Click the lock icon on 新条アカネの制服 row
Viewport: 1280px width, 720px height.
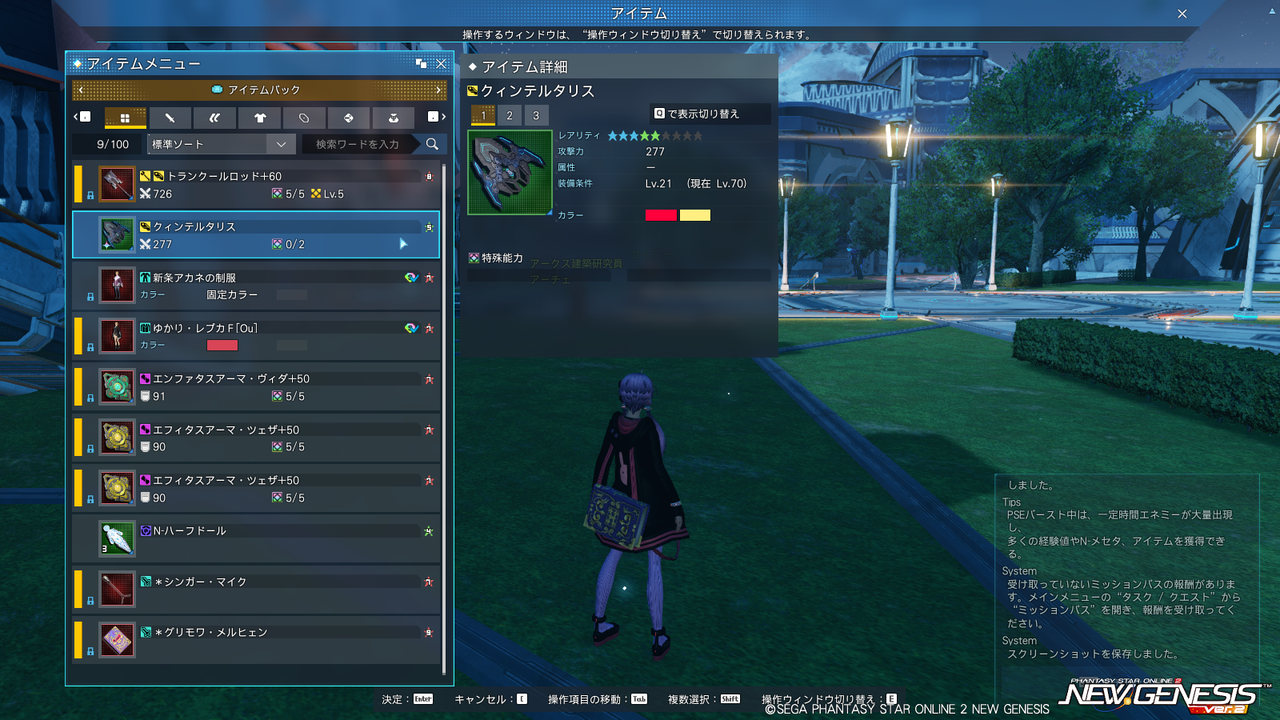click(x=90, y=297)
